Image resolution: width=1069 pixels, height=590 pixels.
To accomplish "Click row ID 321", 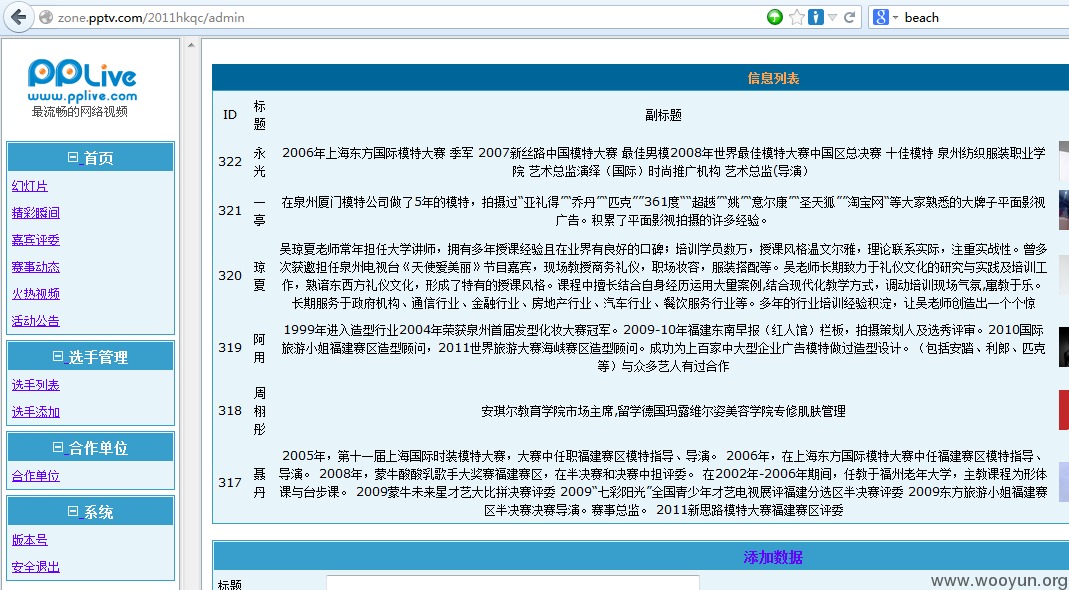I will (230, 211).
